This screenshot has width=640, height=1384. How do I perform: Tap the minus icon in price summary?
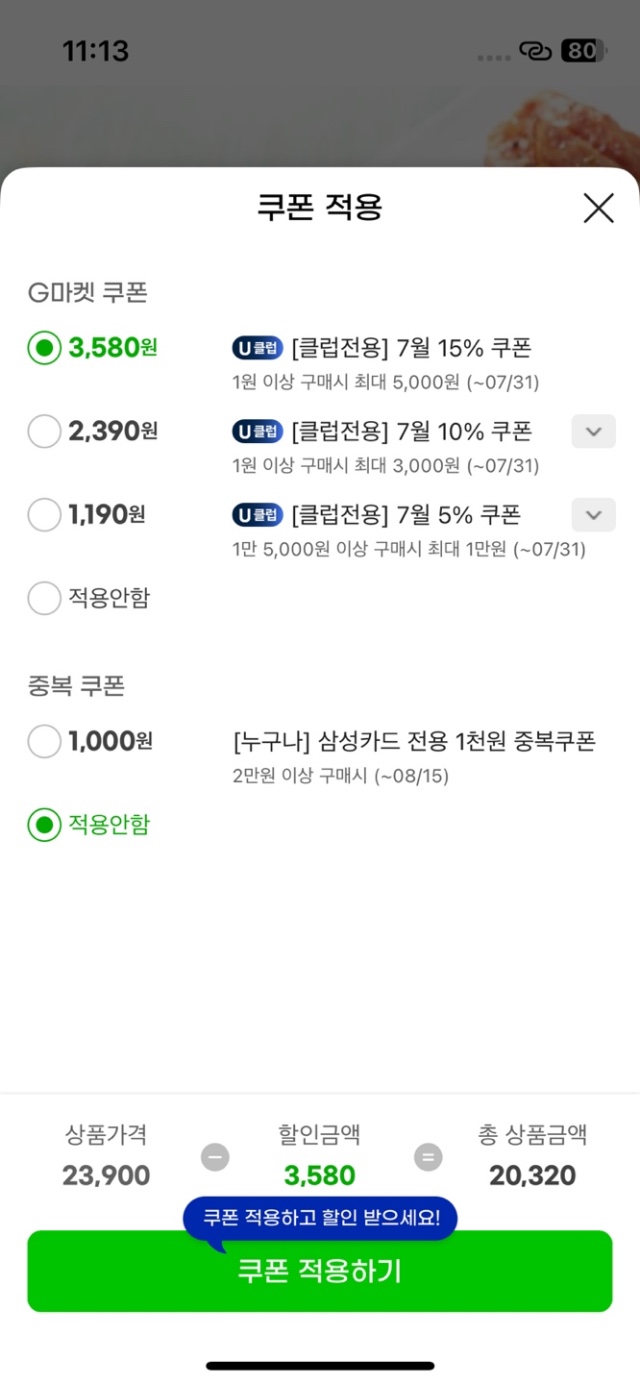(214, 1157)
